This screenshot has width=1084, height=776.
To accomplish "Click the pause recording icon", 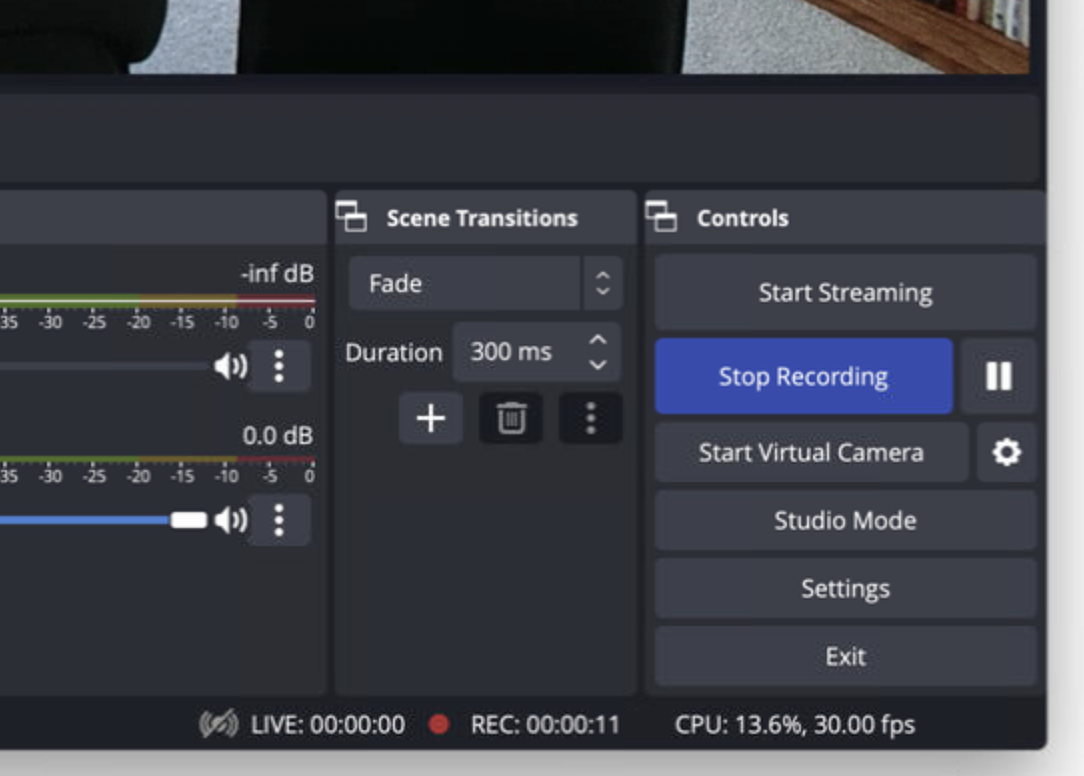I will point(999,377).
